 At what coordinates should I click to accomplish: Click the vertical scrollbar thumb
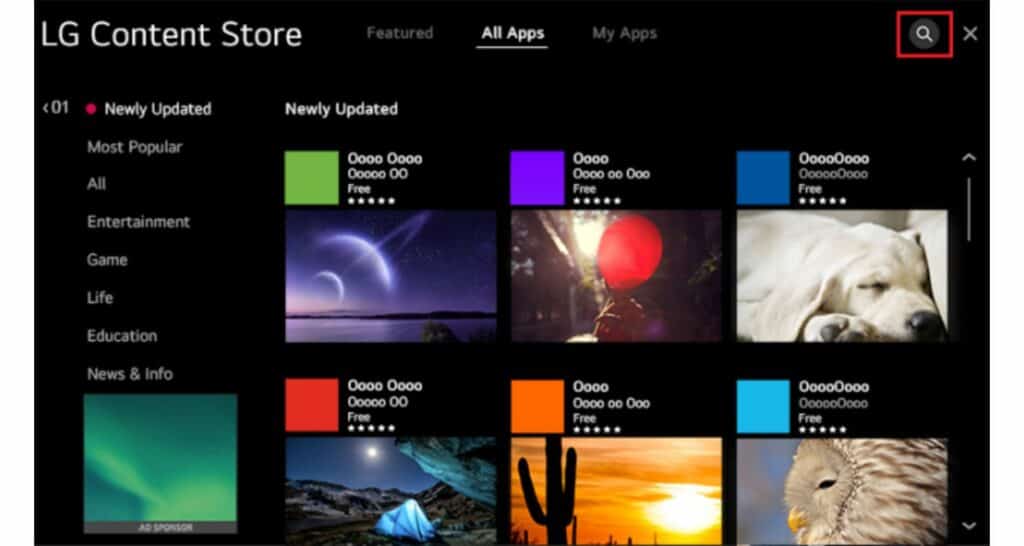pyautogui.click(x=968, y=208)
